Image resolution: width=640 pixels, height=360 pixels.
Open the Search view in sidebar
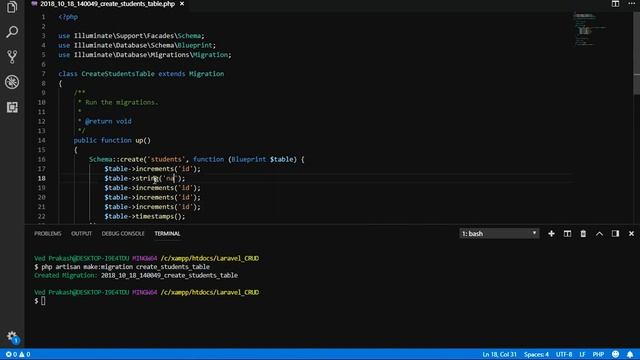12,32
